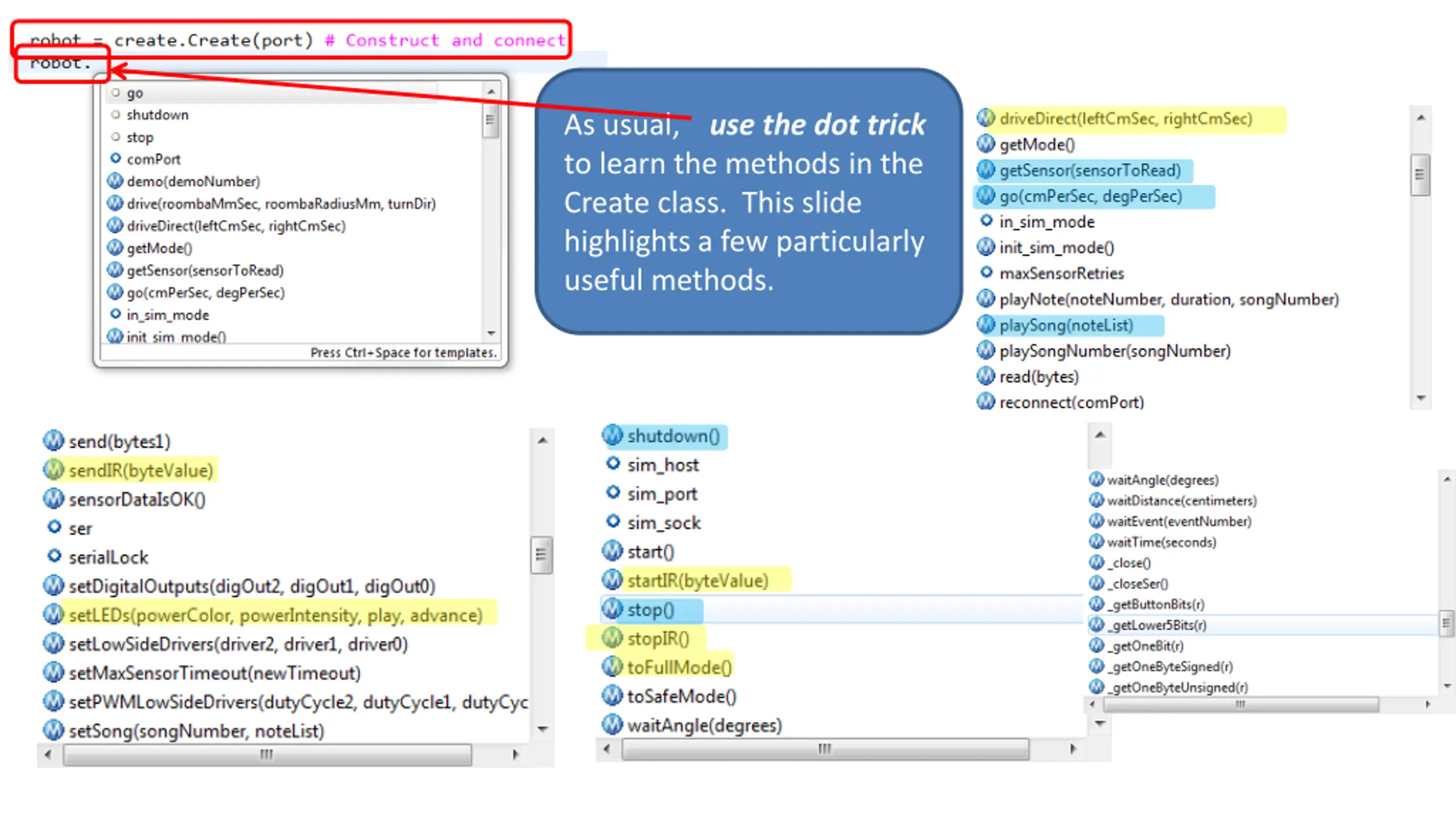Click the middle list horizontal scrollbar left arrow
The width and height of the screenshot is (1456, 819).
pyautogui.click(x=607, y=748)
